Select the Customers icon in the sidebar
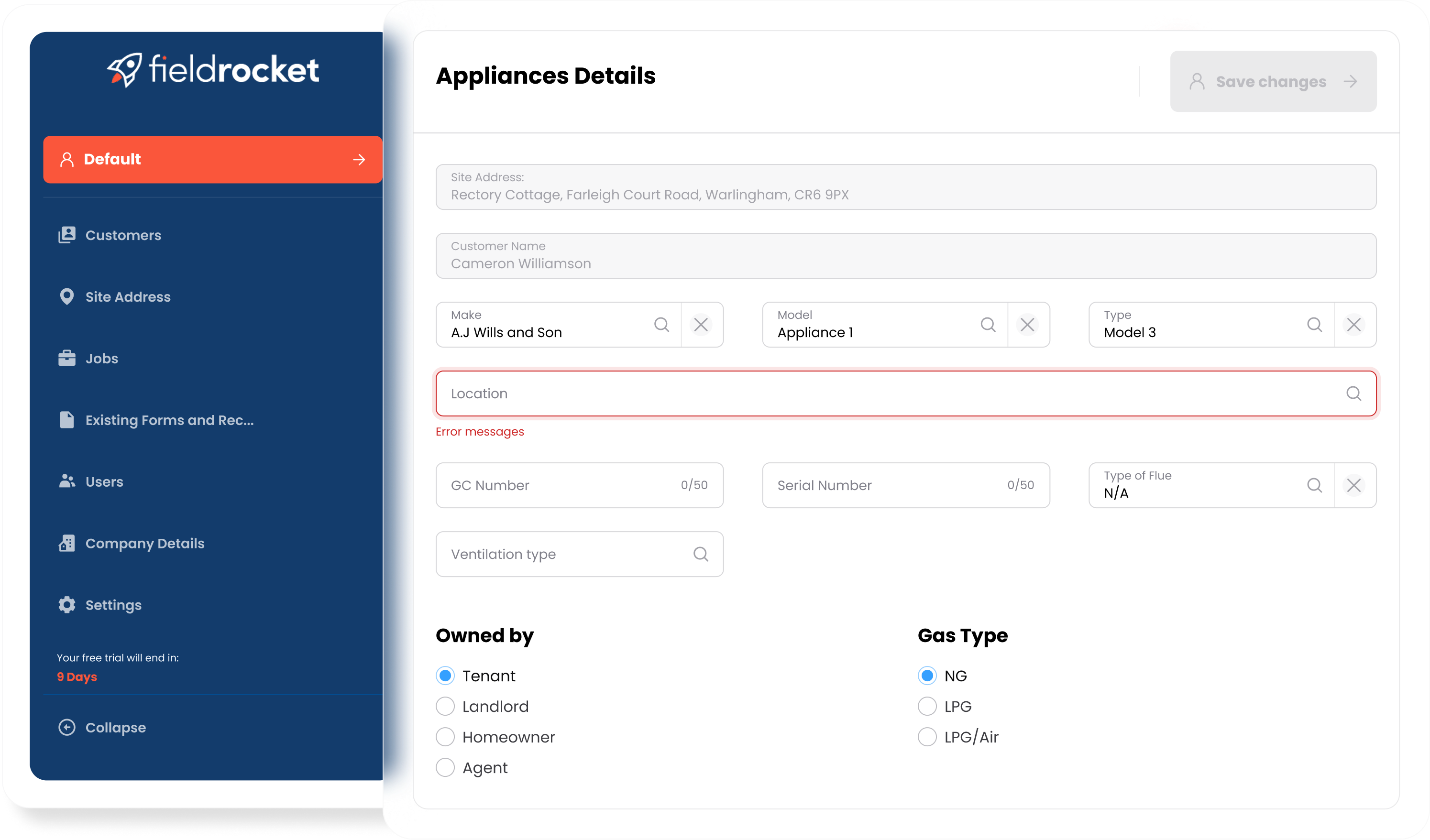1430x840 pixels. [x=67, y=235]
